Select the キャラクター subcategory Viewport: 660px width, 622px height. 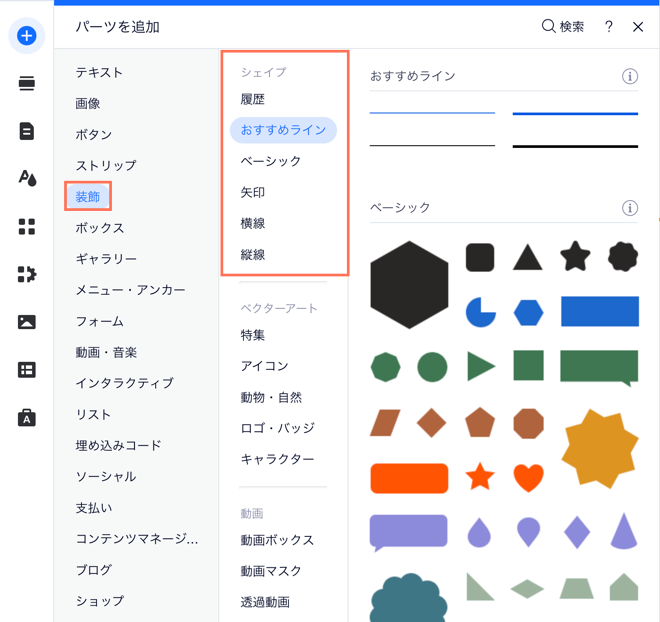[x=277, y=459]
